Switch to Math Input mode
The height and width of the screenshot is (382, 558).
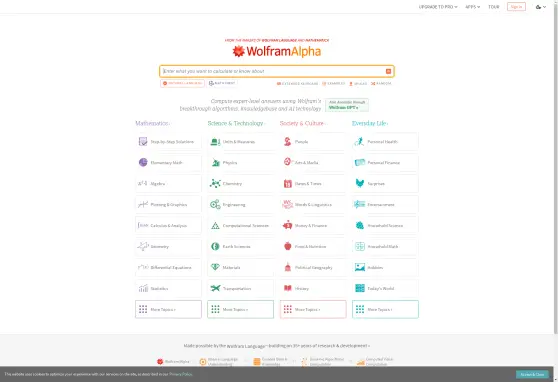[x=222, y=83]
